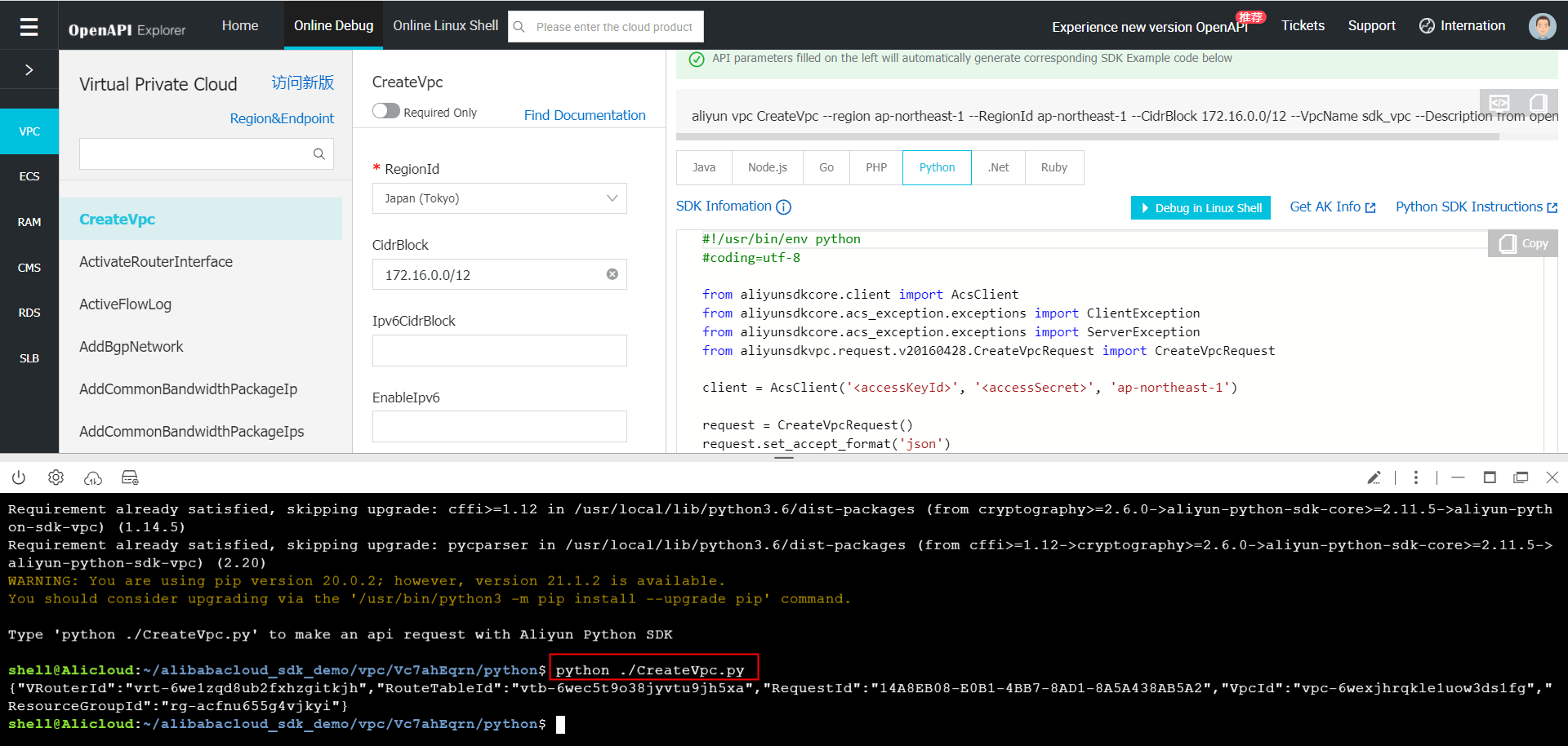Viewport: 1568px width, 746px height.
Task: Click the 访问新版 new version link
Action: tap(302, 82)
